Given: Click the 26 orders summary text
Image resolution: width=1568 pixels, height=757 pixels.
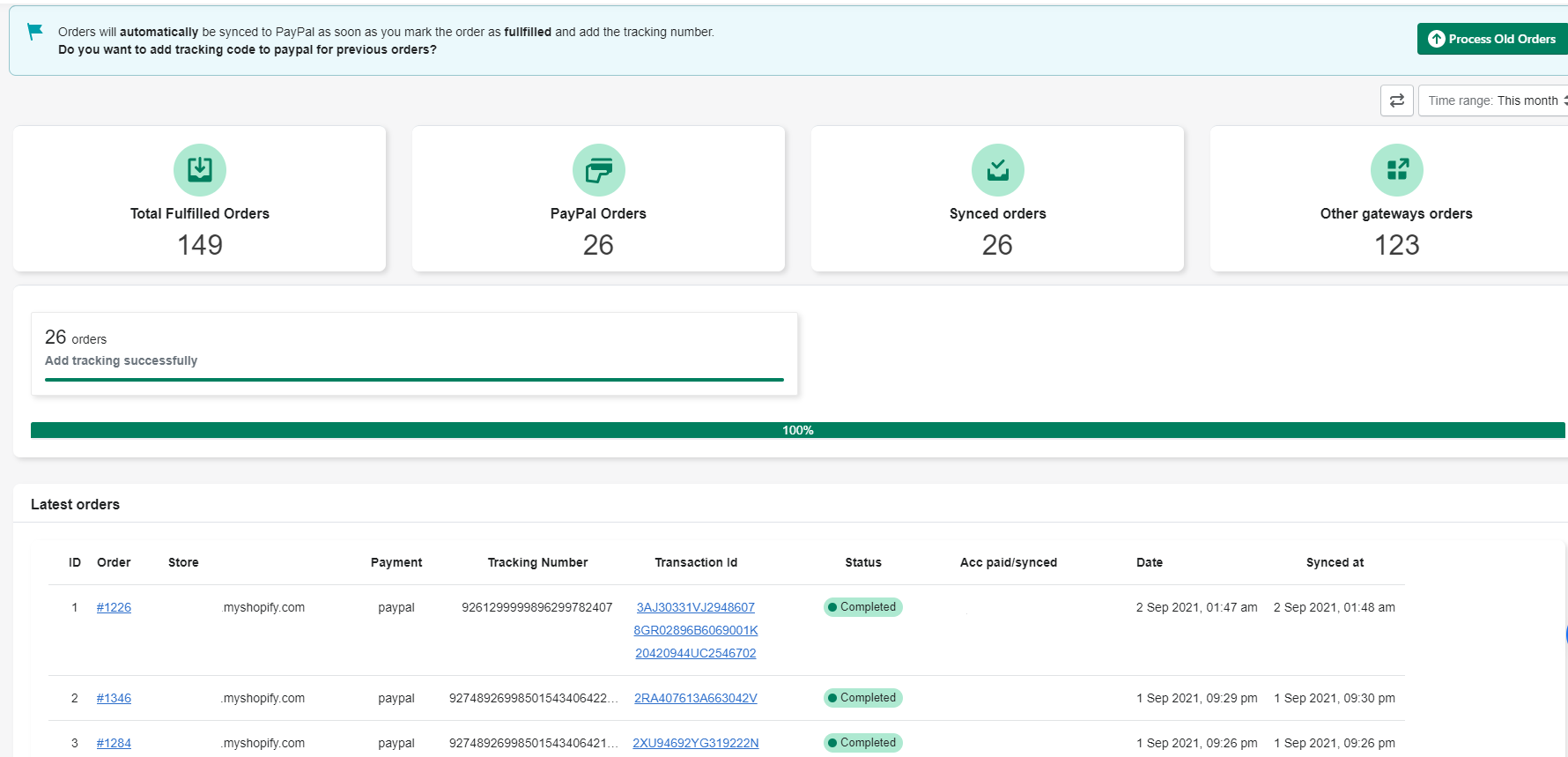Looking at the screenshot, I should pos(76,338).
